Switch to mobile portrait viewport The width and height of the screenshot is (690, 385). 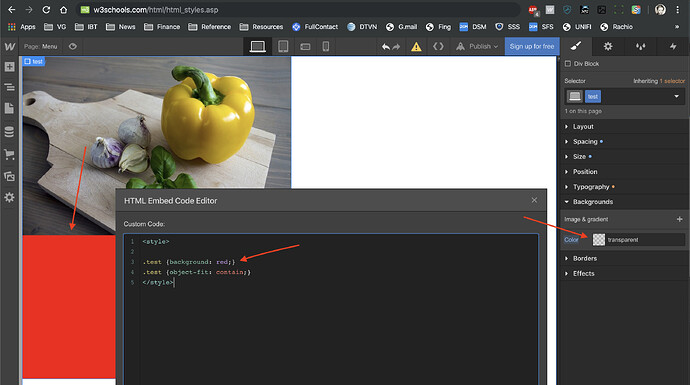(326, 46)
